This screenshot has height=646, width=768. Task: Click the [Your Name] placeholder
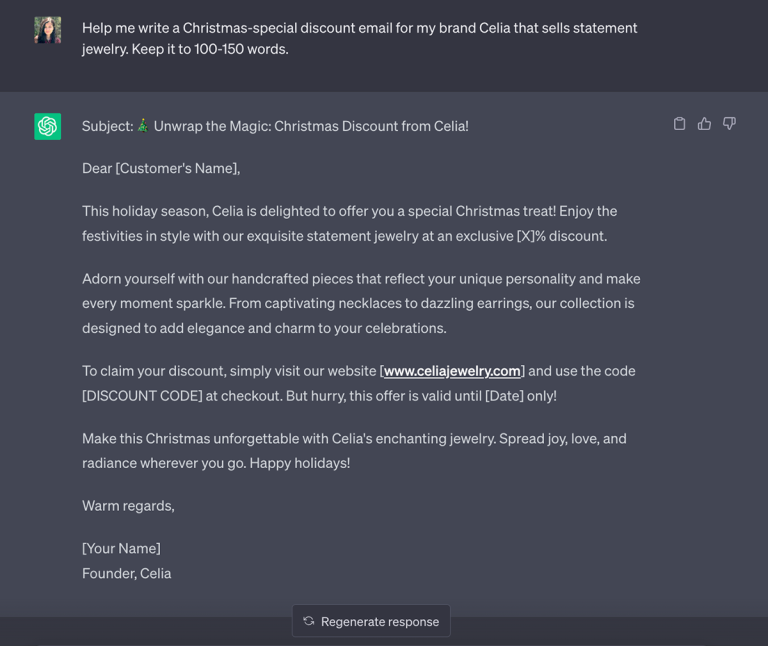[x=121, y=548]
